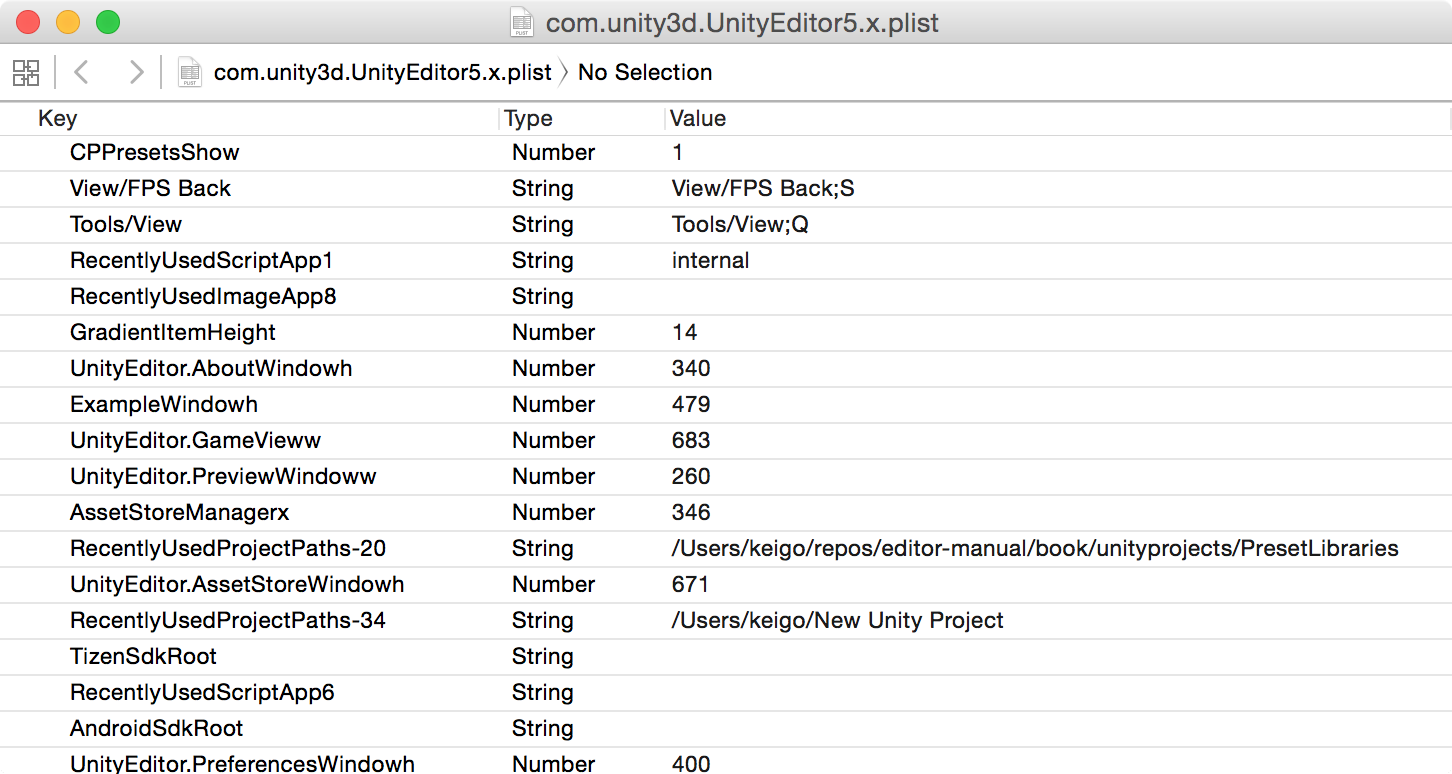Change Type dropdown of View/FPS Back
The width and height of the screenshot is (1452, 774).
pos(543,188)
